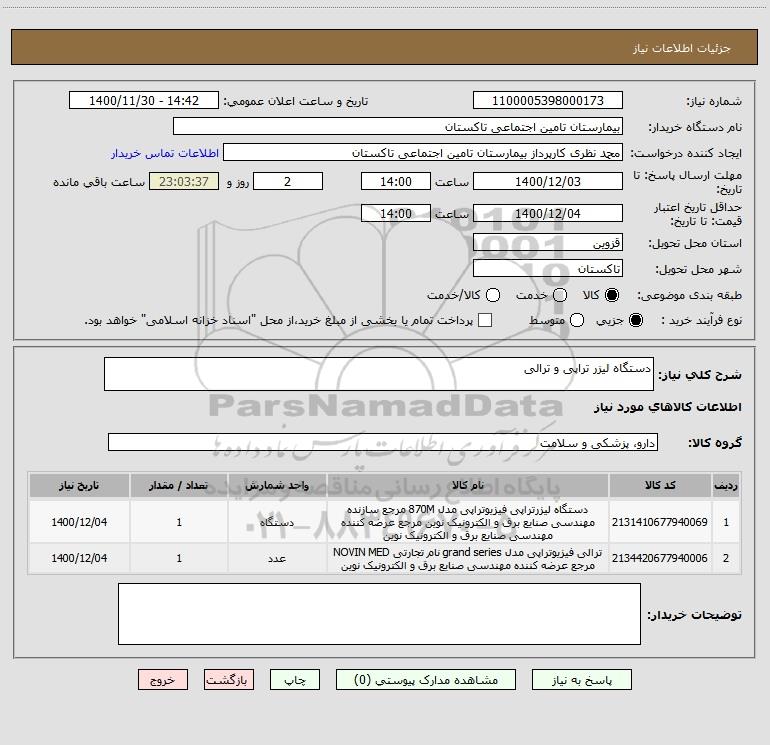Click the بازگشت back button
This screenshot has width=770, height=745.
[229, 680]
